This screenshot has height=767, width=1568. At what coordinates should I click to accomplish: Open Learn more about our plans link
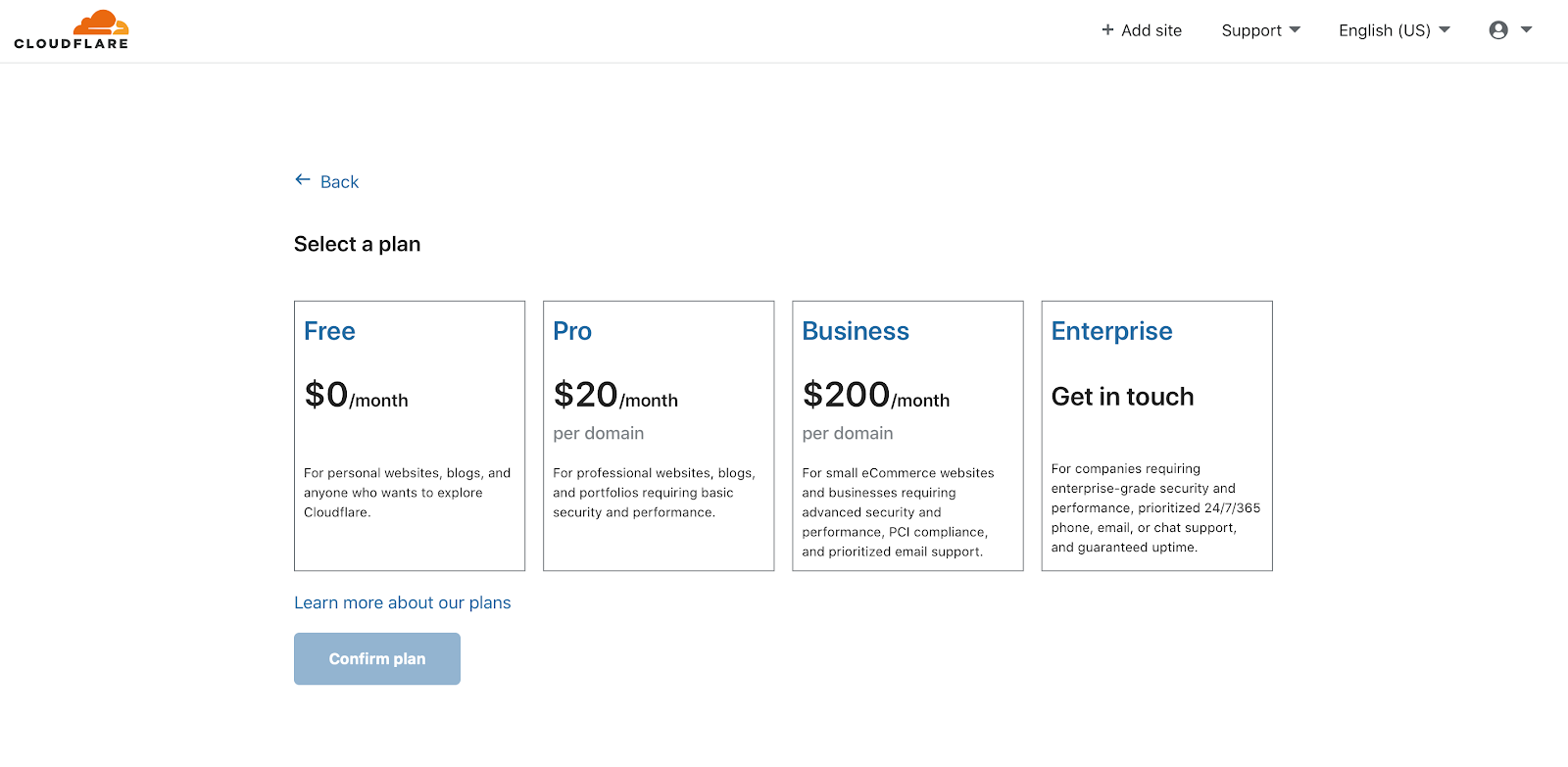click(402, 602)
